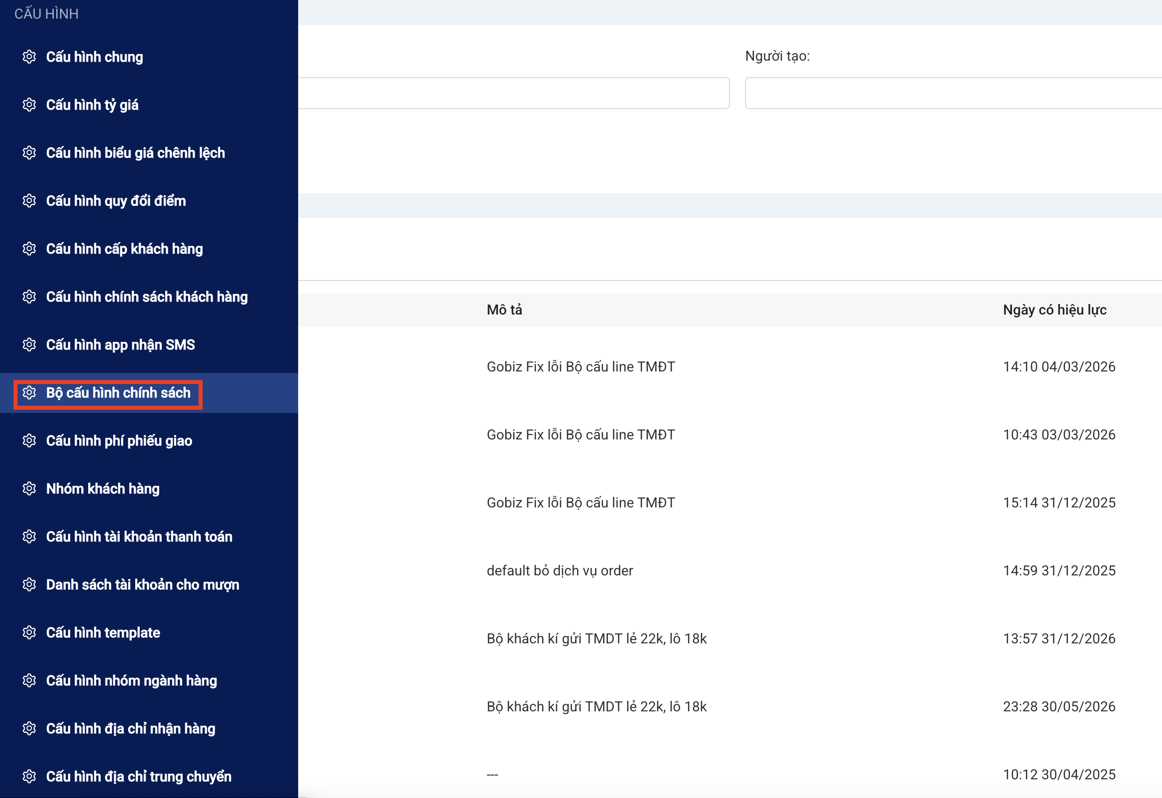This screenshot has width=1162, height=798.
Task: Navigate to Danh sách tài khoản cho mượn
Action: [142, 585]
